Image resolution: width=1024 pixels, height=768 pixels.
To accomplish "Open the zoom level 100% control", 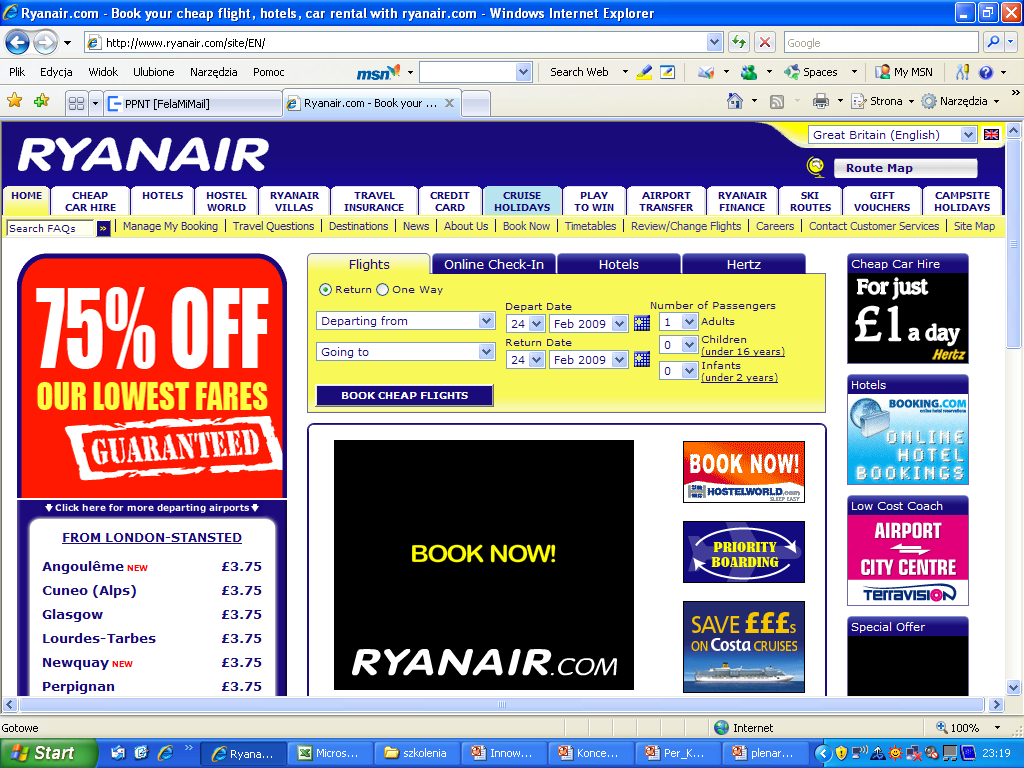I will (968, 728).
